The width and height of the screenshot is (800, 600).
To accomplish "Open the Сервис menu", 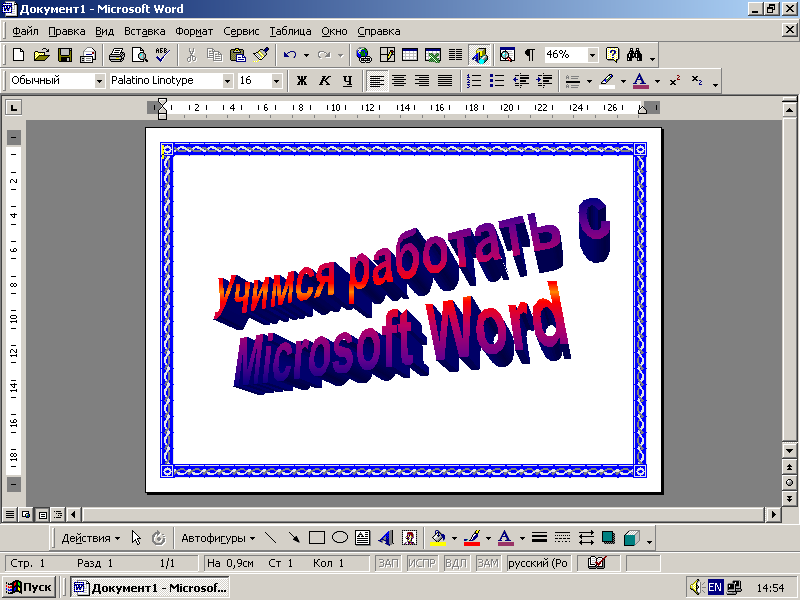I will pos(241,31).
